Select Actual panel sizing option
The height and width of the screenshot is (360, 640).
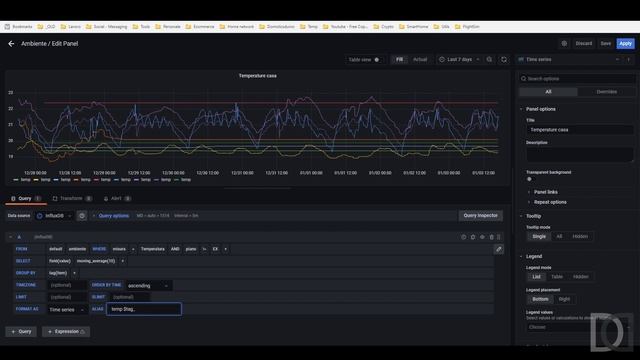click(x=420, y=60)
